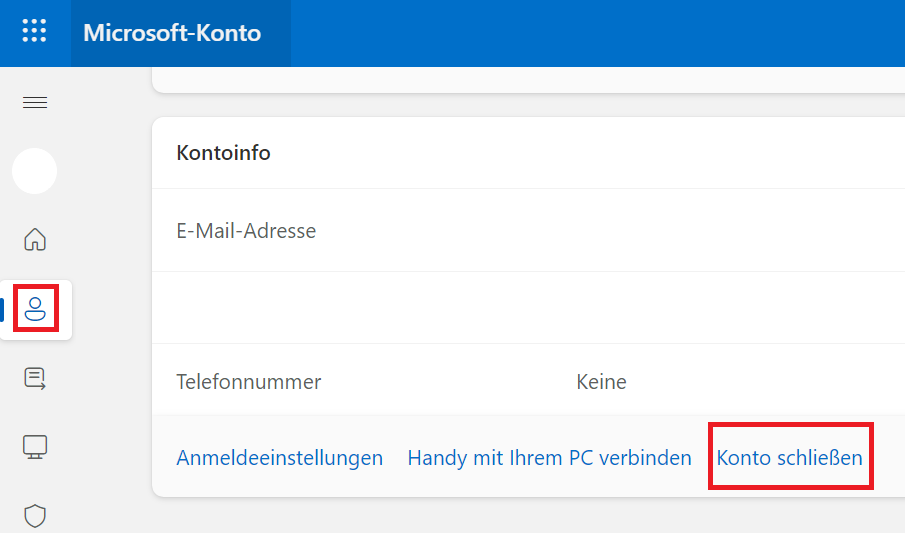The image size is (905, 533).
Task: Select the E-Mail-Adresse row
Action: click(x=529, y=230)
